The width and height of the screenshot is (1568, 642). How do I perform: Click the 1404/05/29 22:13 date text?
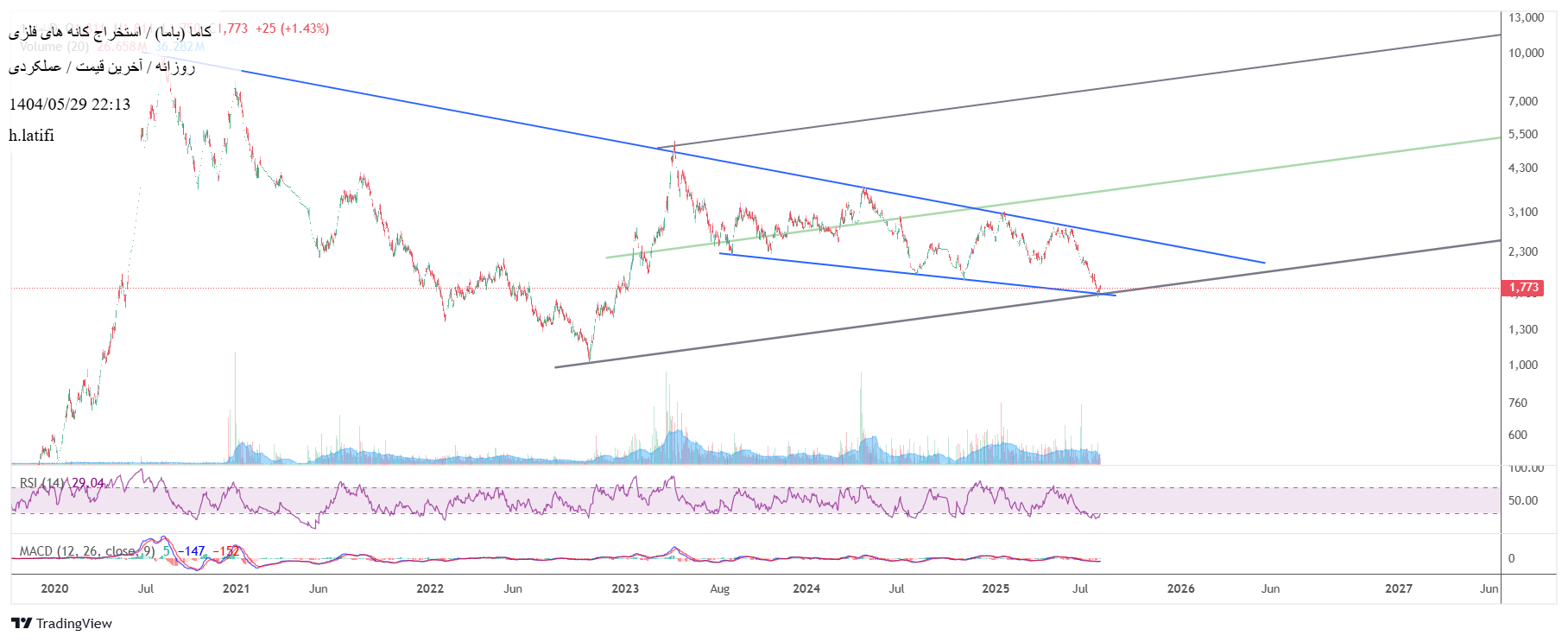pyautogui.click(x=70, y=105)
